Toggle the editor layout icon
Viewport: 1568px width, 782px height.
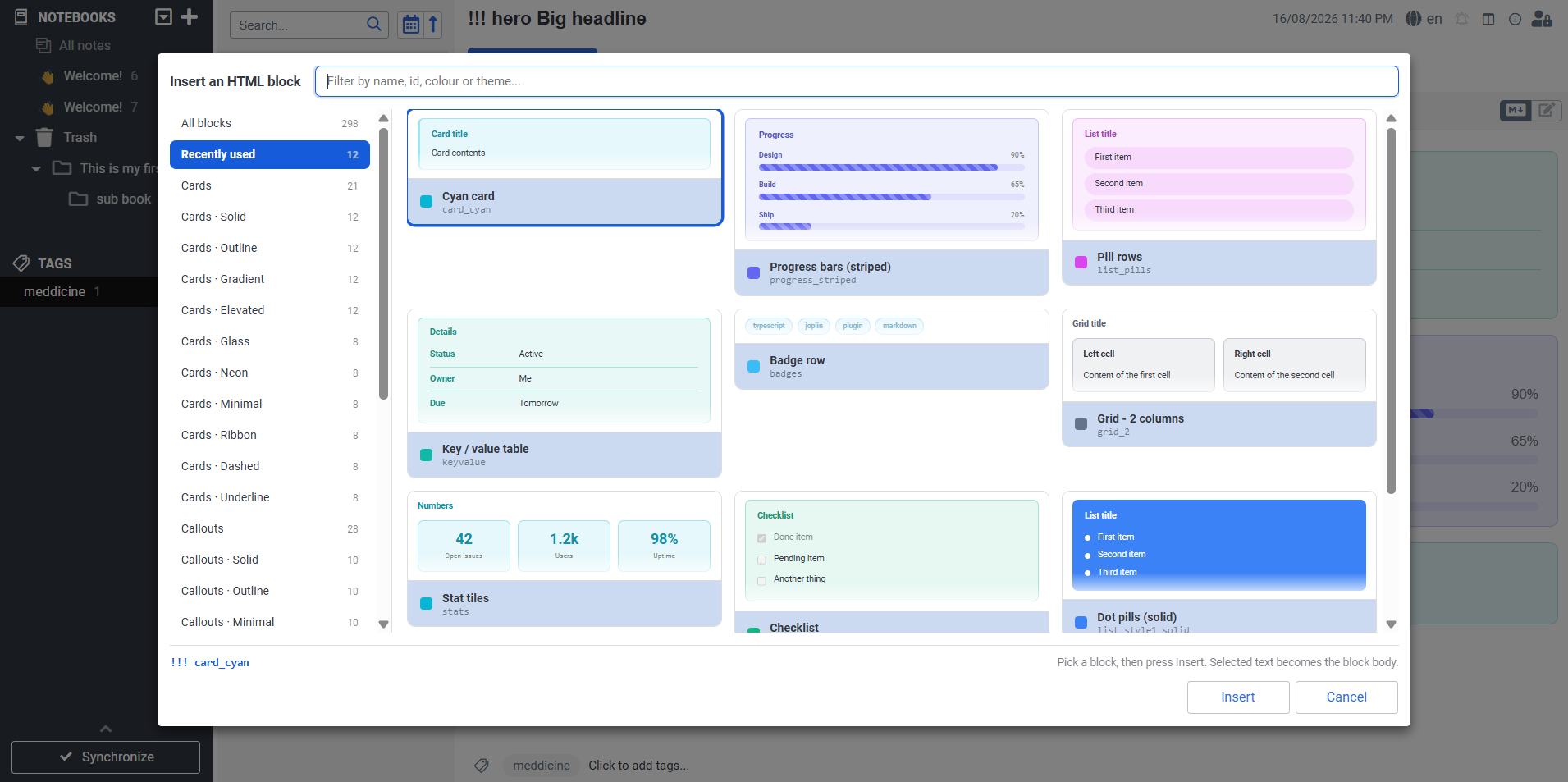[1488, 18]
